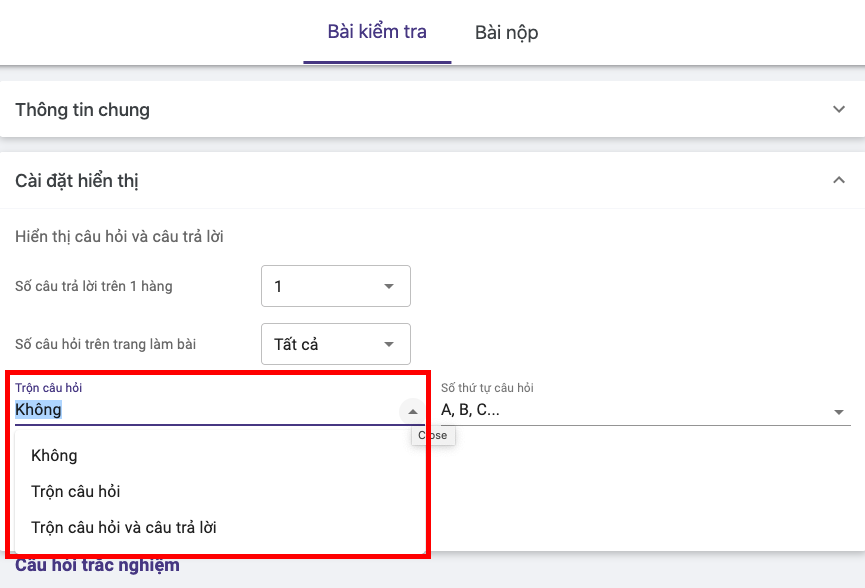Viewport: 865px width, 588px height.
Task: Click the Close tooltip below the dropdown arrow
Action: tap(433, 435)
